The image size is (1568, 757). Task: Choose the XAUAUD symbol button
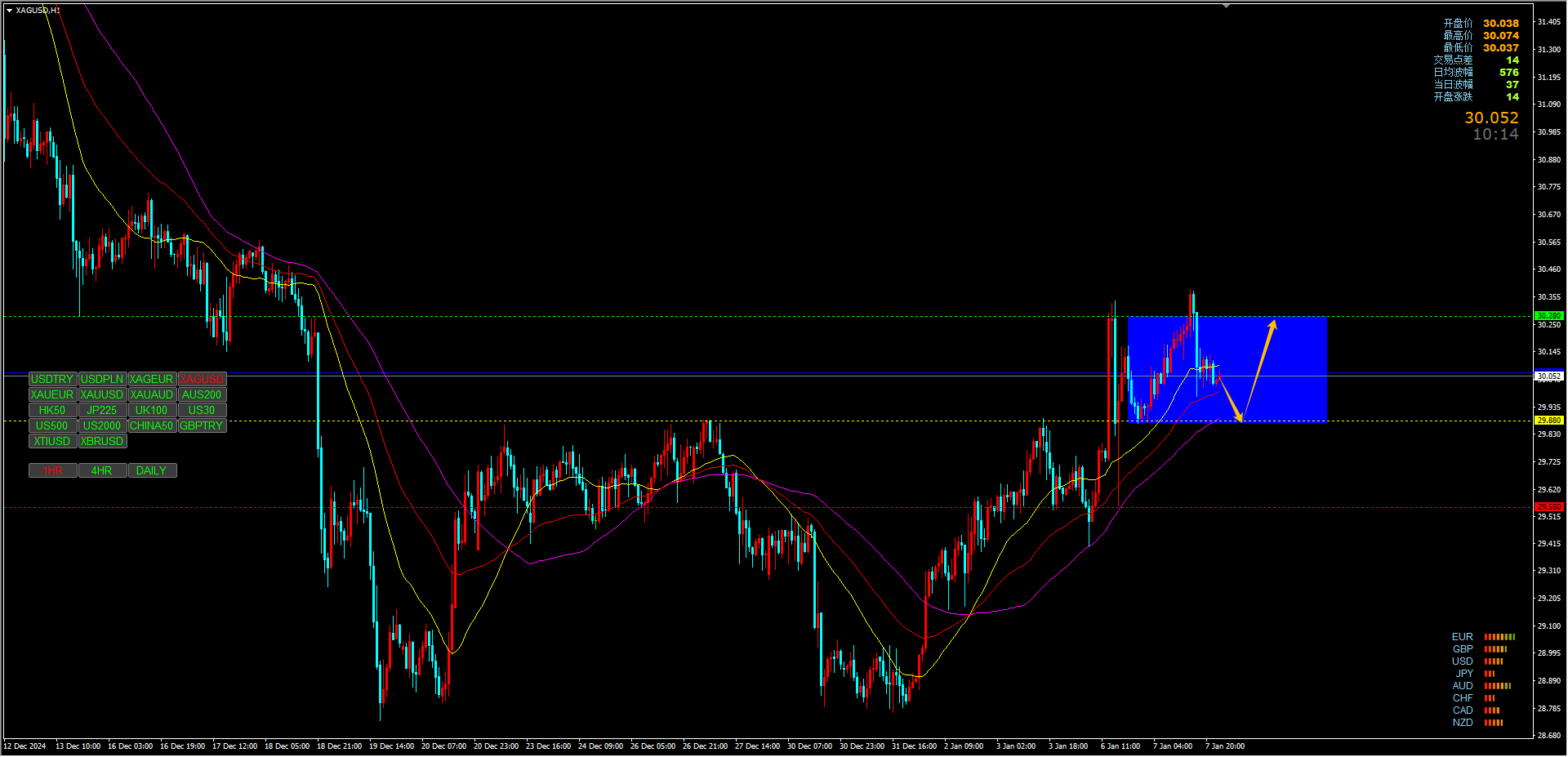coord(152,394)
